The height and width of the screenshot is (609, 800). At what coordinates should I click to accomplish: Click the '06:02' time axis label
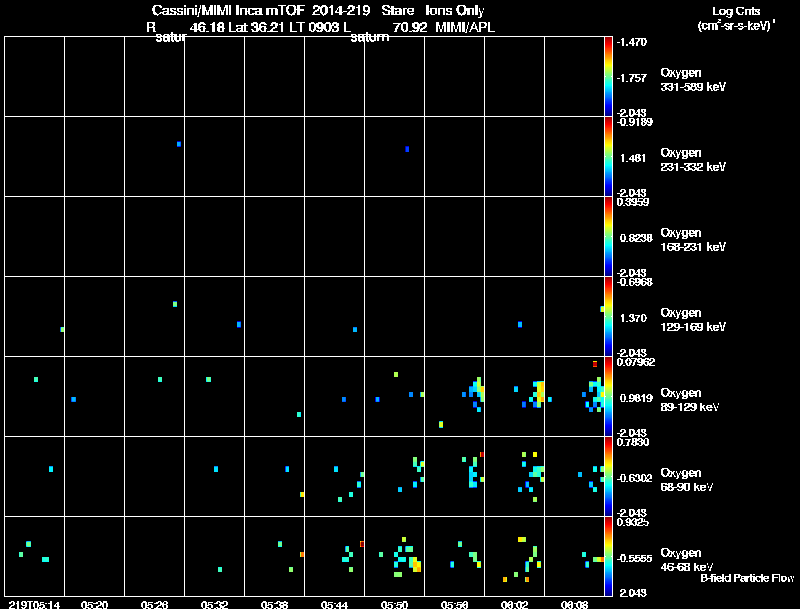click(514, 604)
